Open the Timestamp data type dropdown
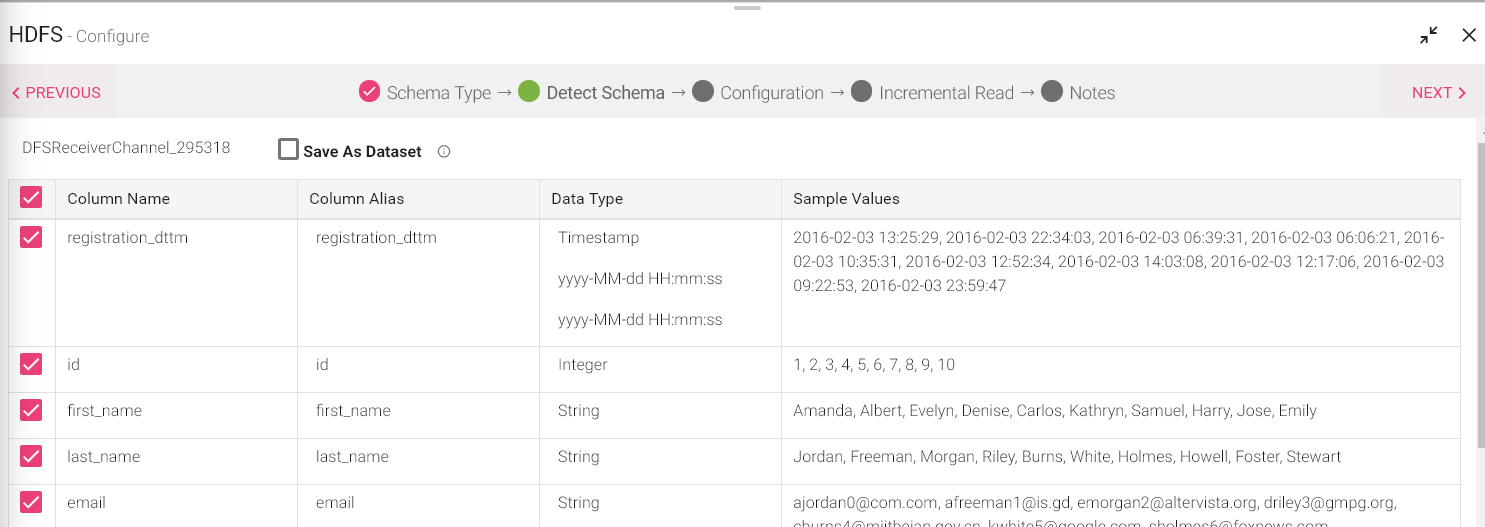 (x=598, y=238)
